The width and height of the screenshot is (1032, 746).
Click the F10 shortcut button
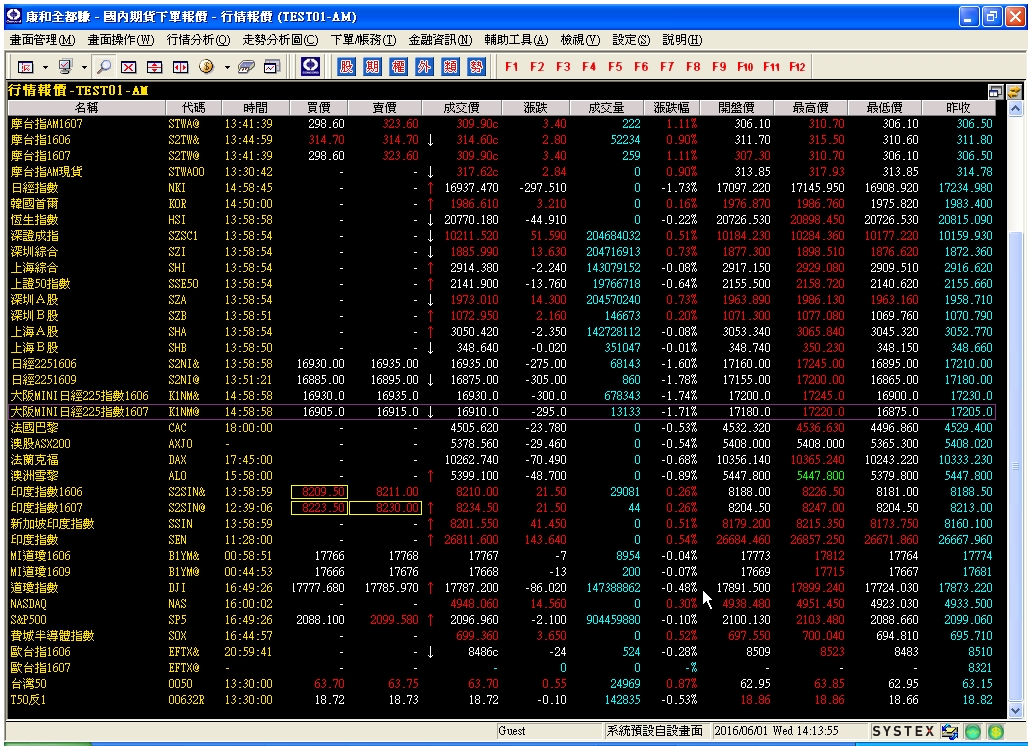[745, 67]
